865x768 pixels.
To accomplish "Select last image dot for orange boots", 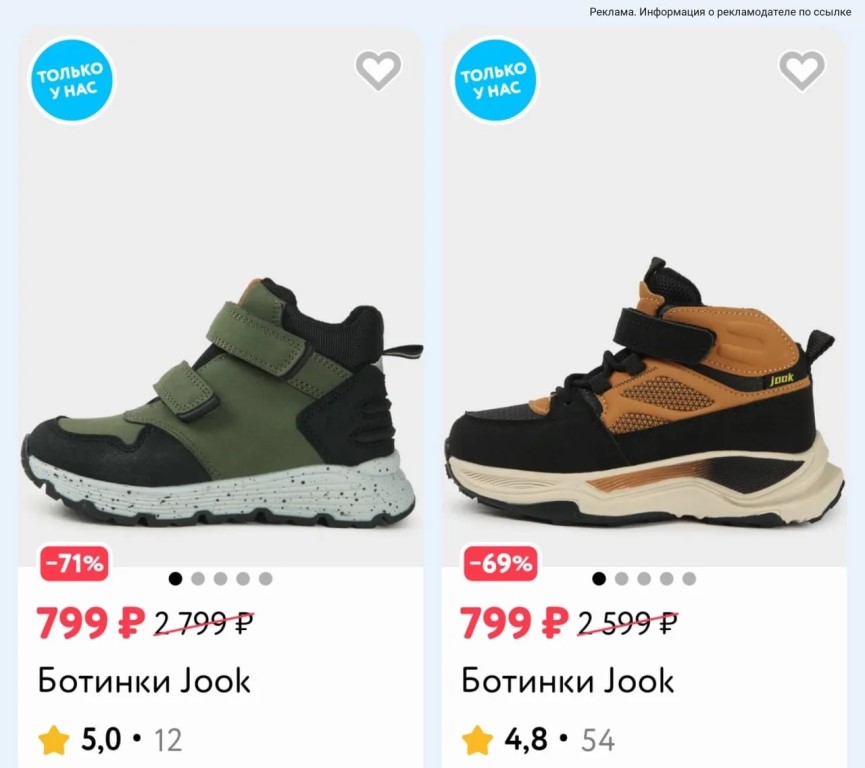I will tap(689, 579).
